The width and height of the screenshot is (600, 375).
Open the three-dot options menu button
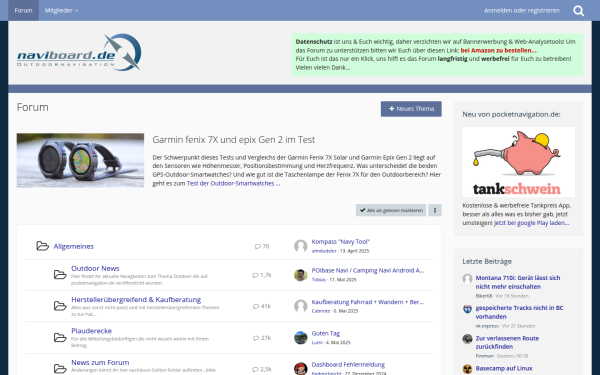click(x=435, y=210)
